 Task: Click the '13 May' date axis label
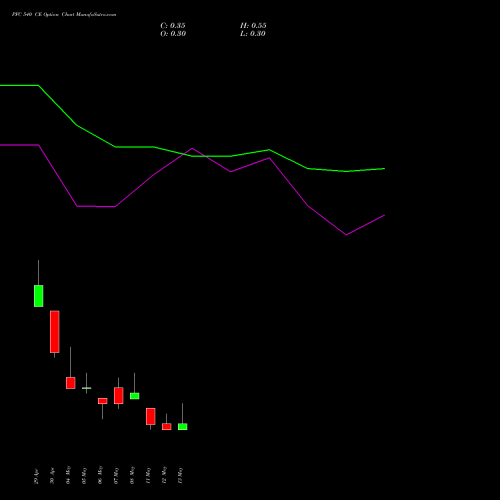[180, 475]
